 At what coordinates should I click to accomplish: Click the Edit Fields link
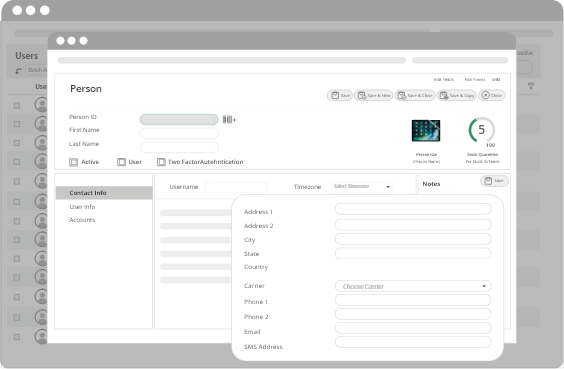444,79
